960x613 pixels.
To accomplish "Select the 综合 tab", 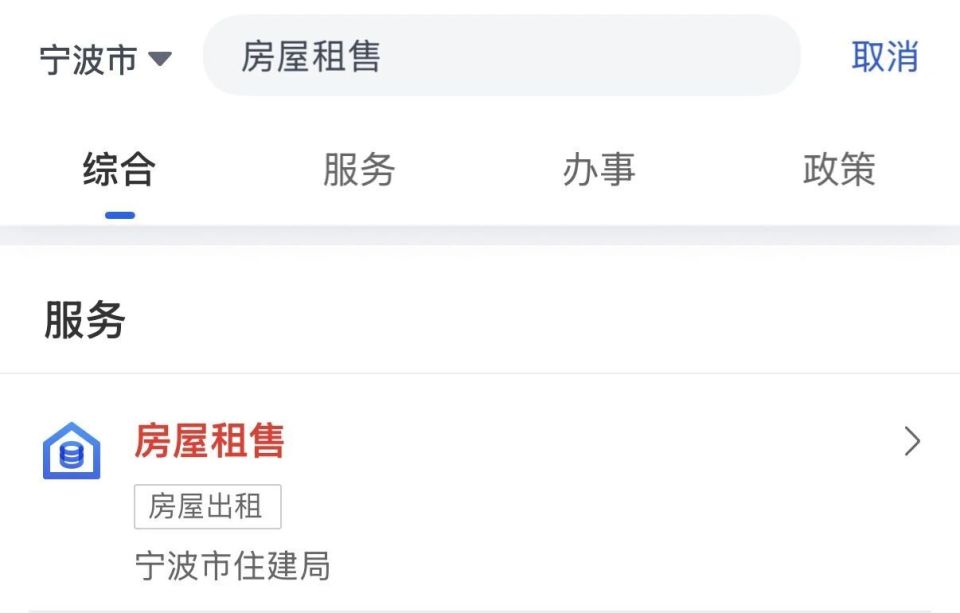I will (118, 170).
